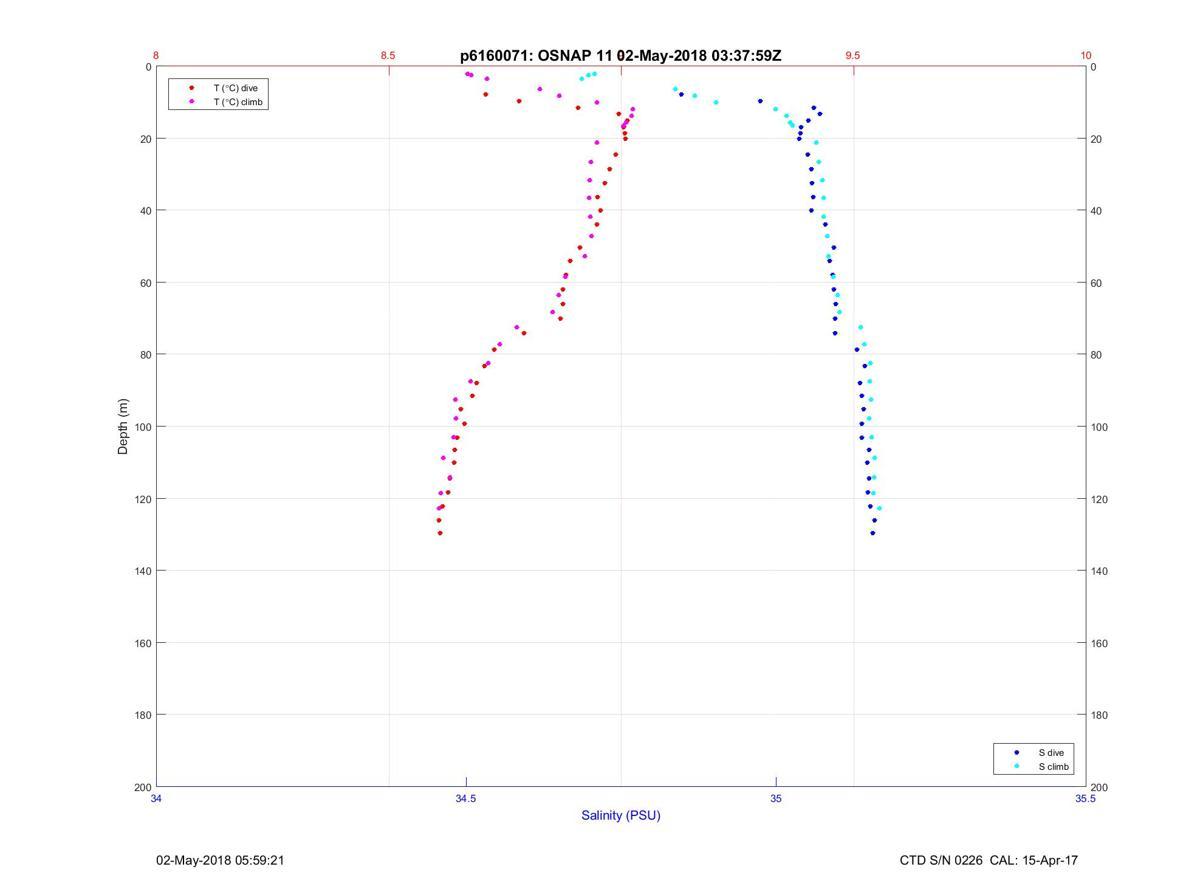Click the right depth tick label 180
This screenshot has width=1200, height=885.
[x=1099, y=715]
